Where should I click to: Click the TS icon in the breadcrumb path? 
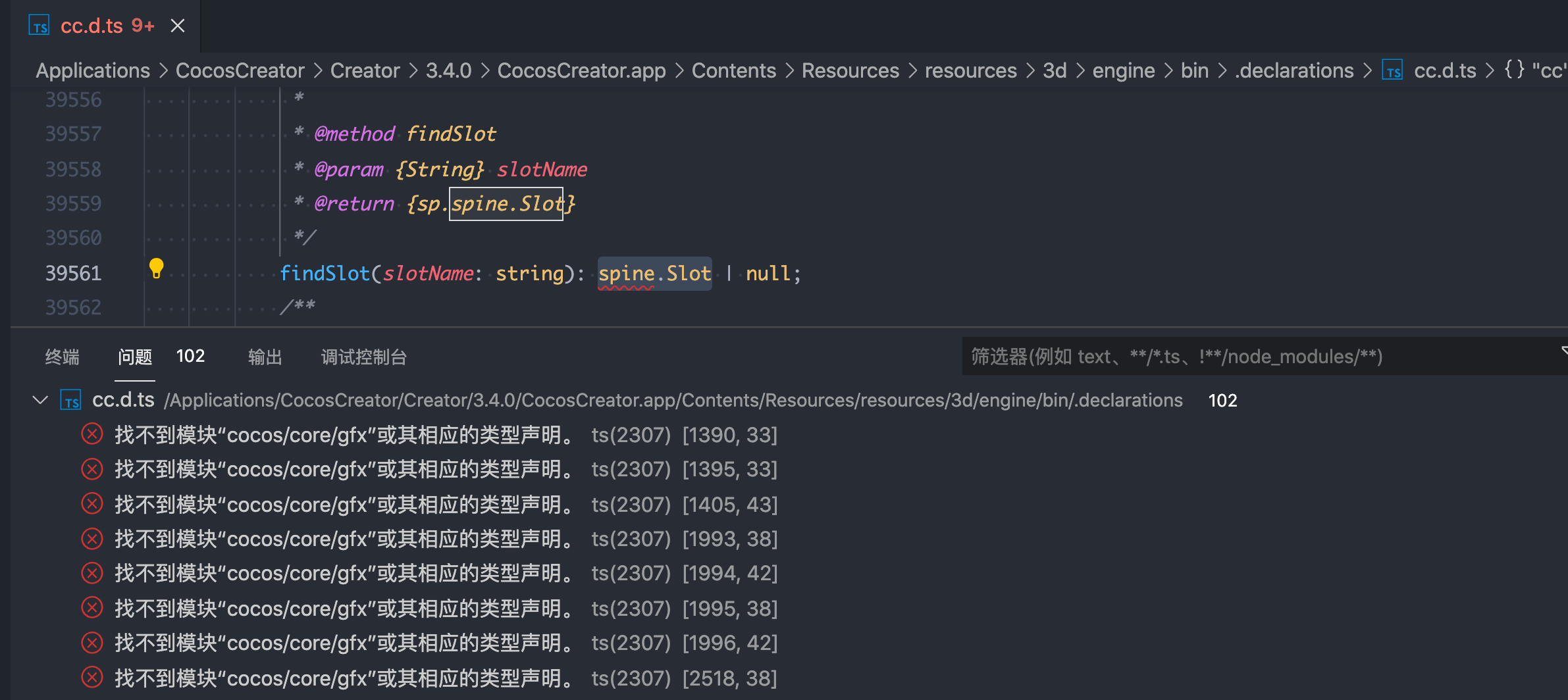pos(1392,70)
